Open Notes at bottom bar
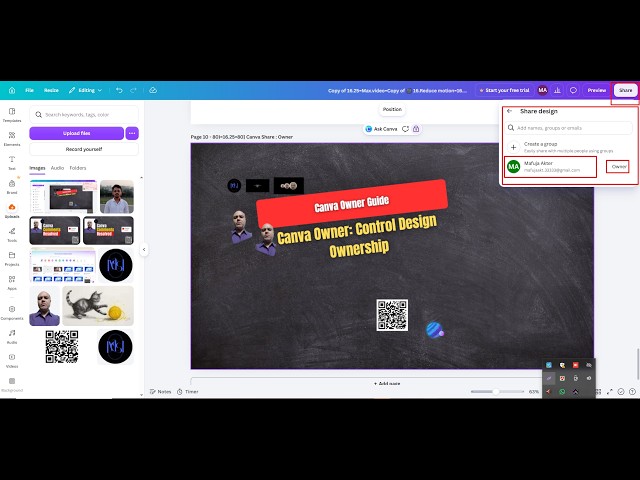 (x=160, y=391)
